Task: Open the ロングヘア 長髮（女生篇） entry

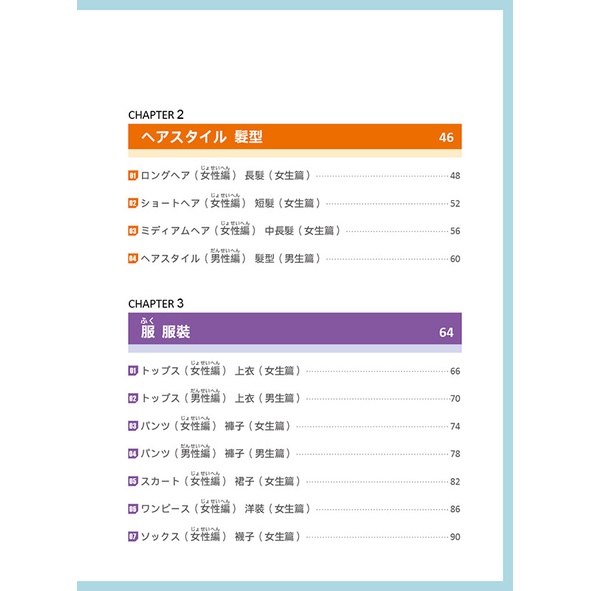Action: (x=294, y=174)
